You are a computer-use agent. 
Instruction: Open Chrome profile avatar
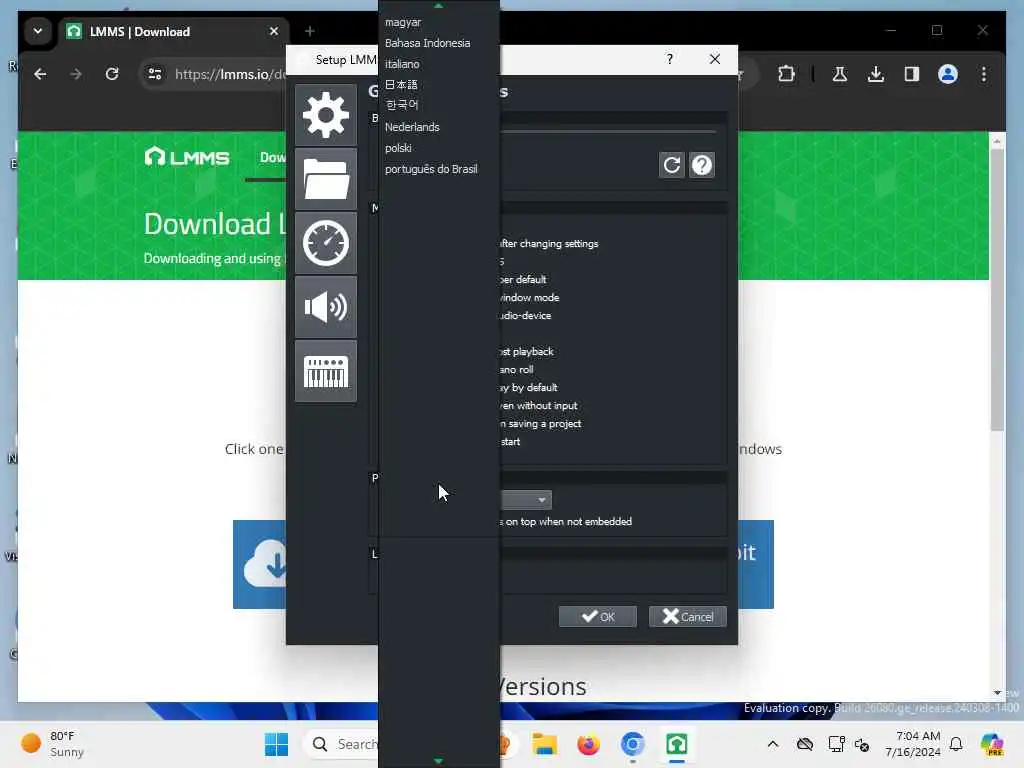[x=948, y=74]
